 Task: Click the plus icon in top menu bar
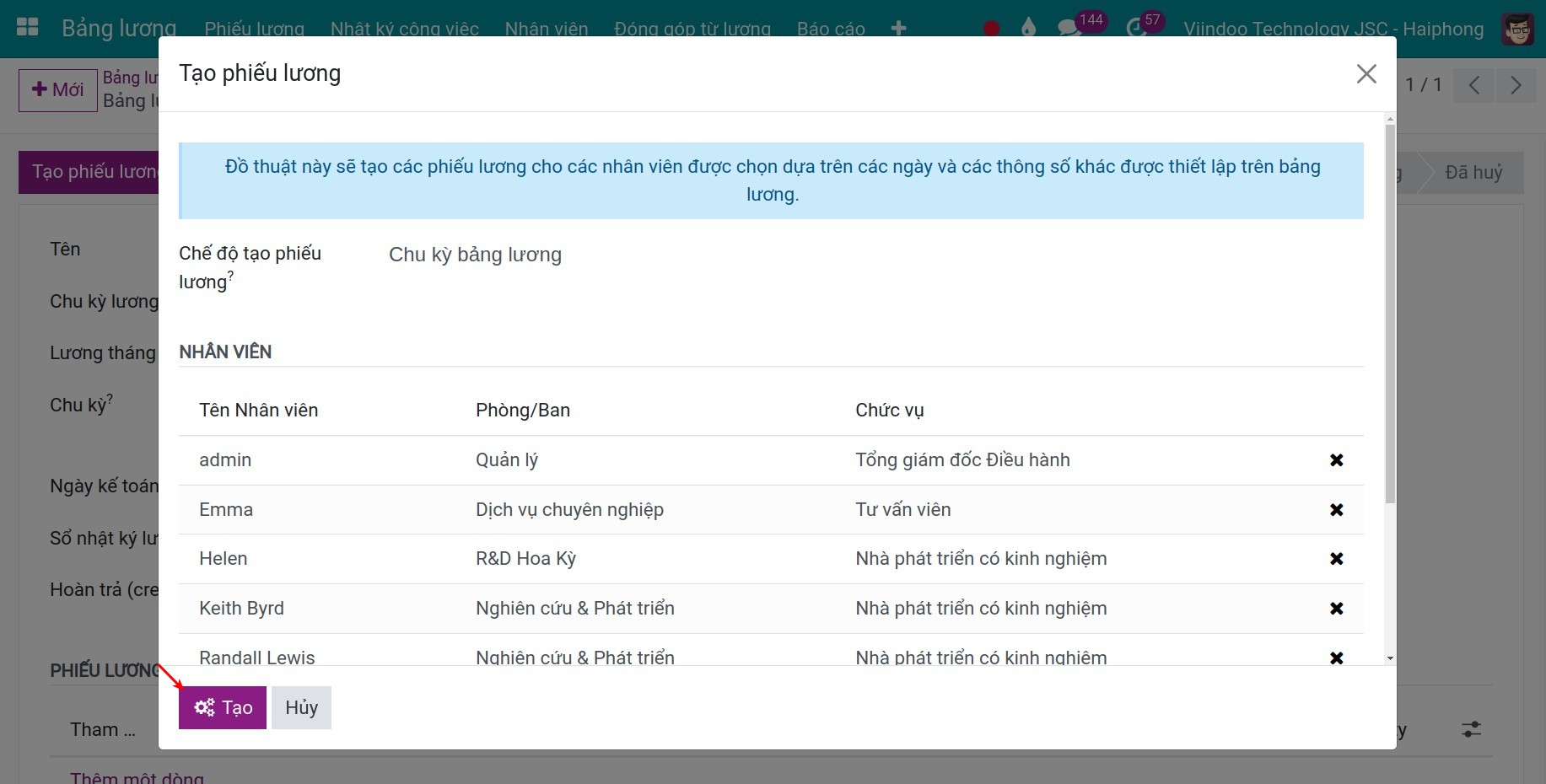coord(898,29)
